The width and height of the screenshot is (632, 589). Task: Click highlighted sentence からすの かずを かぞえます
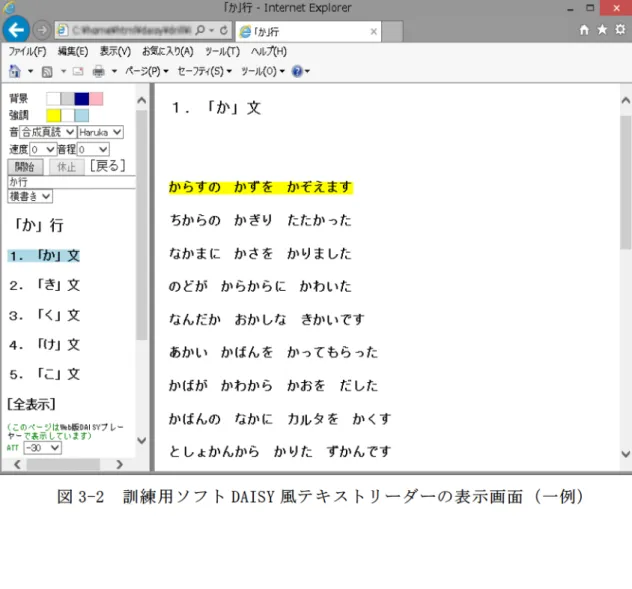261,187
